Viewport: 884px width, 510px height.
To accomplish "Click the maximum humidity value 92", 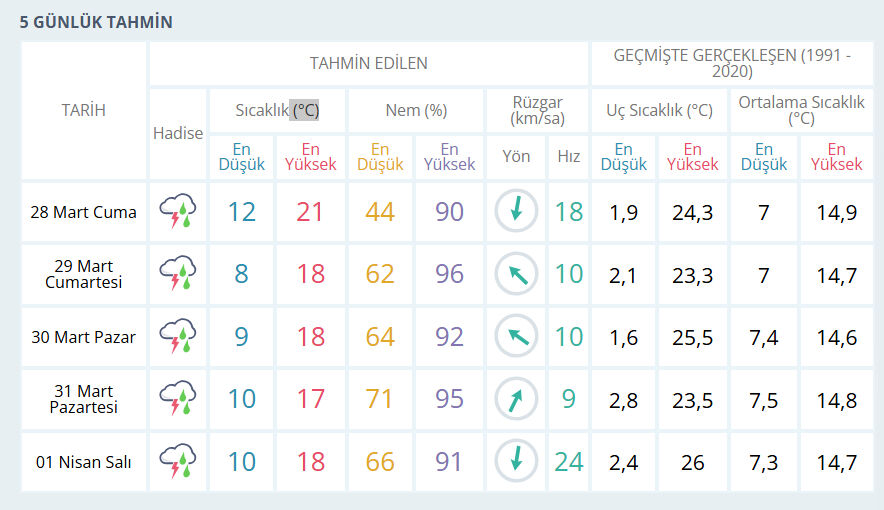I will 449,337.
